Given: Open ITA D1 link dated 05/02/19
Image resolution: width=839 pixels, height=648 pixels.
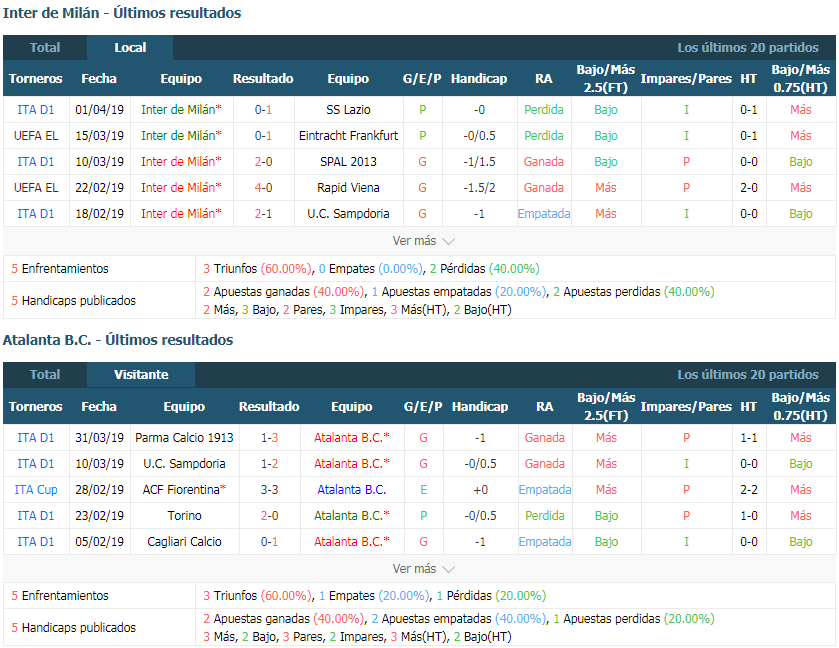Looking at the screenshot, I should [x=36, y=542].
